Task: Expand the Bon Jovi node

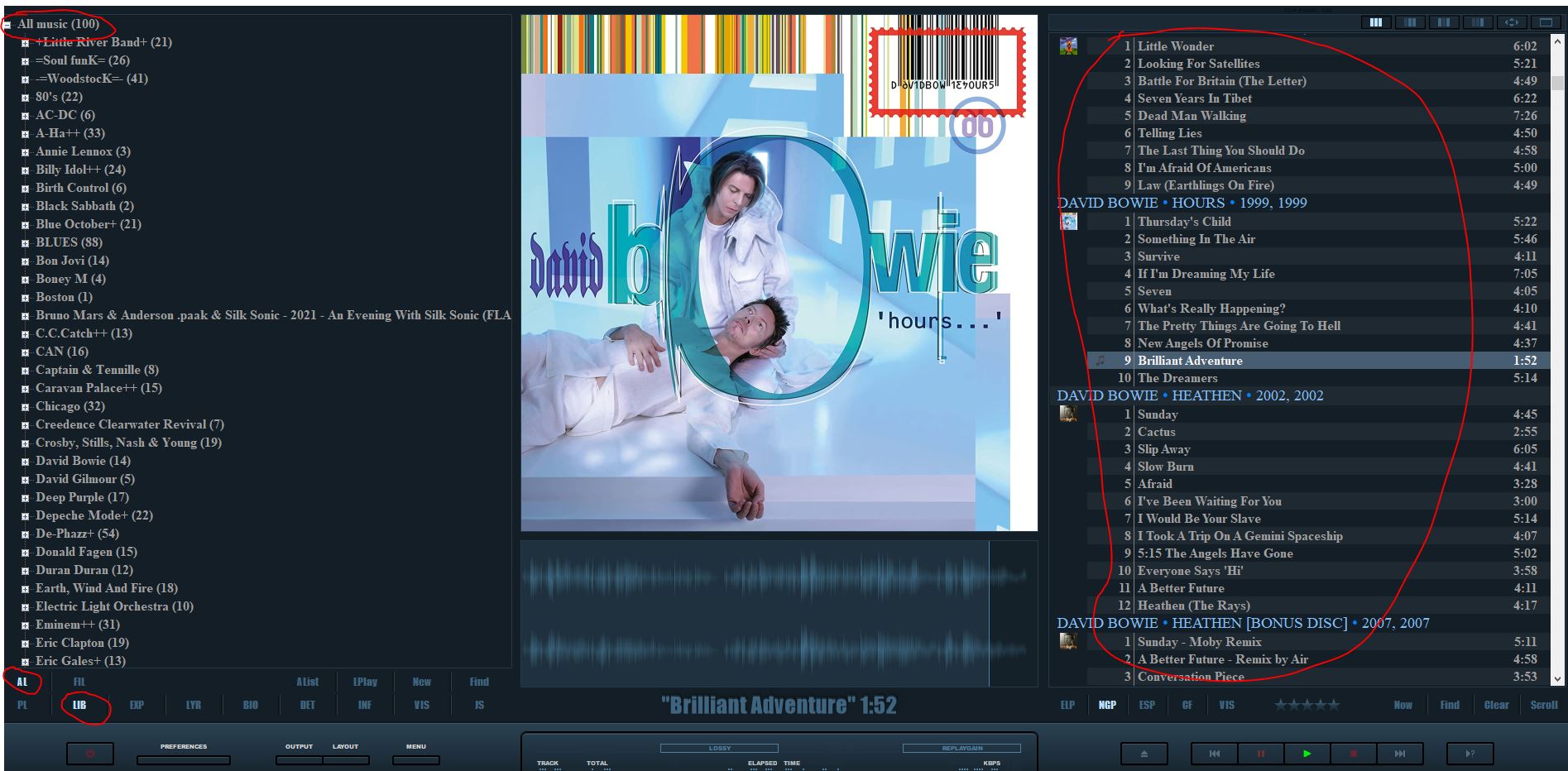Action: tap(25, 261)
